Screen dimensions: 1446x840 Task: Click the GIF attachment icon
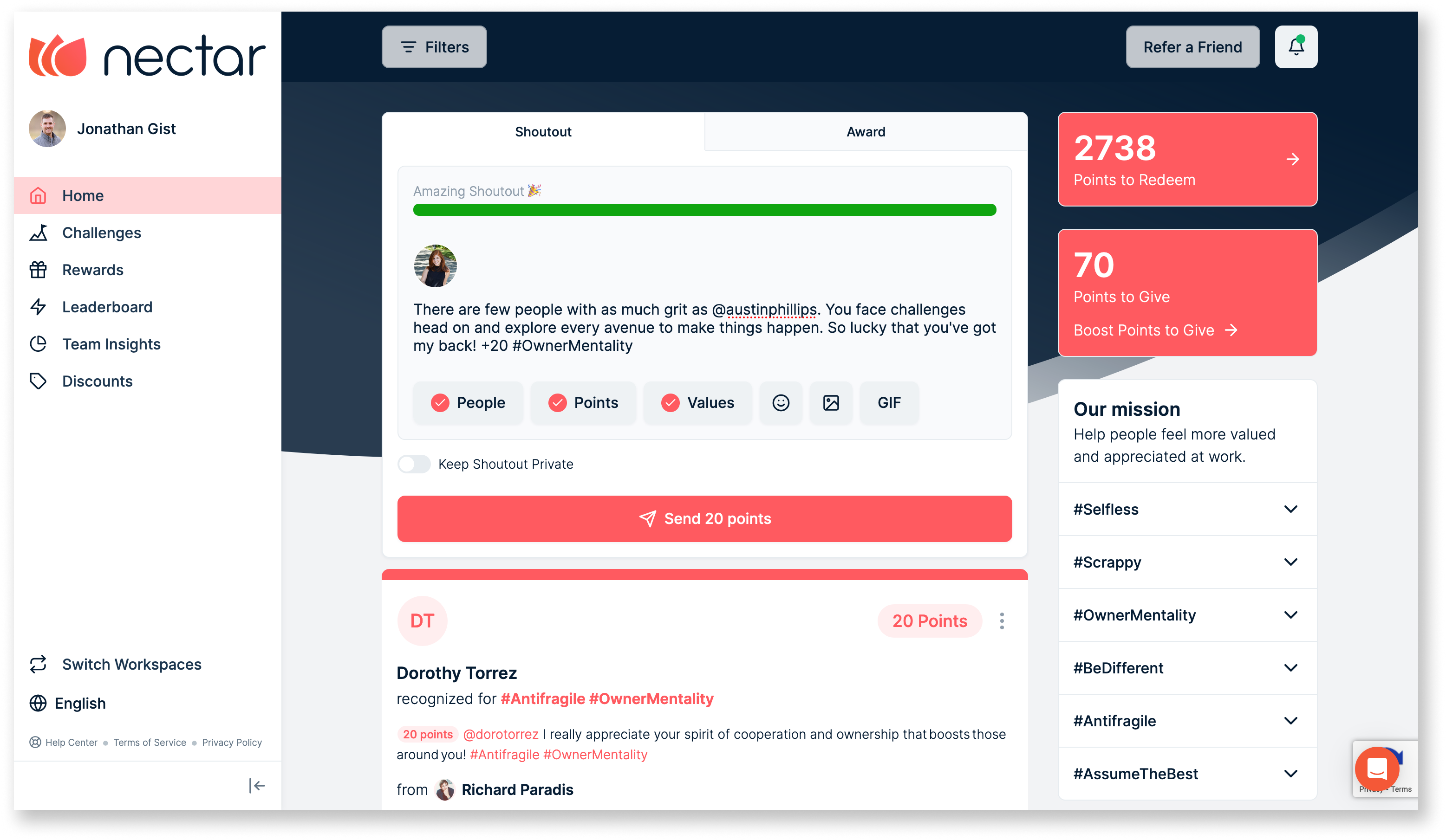click(887, 402)
